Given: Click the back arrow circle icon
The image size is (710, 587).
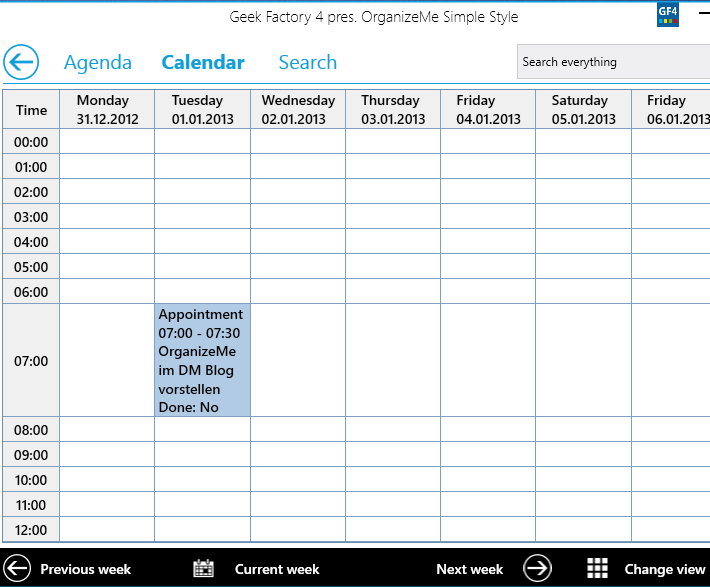Looking at the screenshot, I should (x=21, y=62).
